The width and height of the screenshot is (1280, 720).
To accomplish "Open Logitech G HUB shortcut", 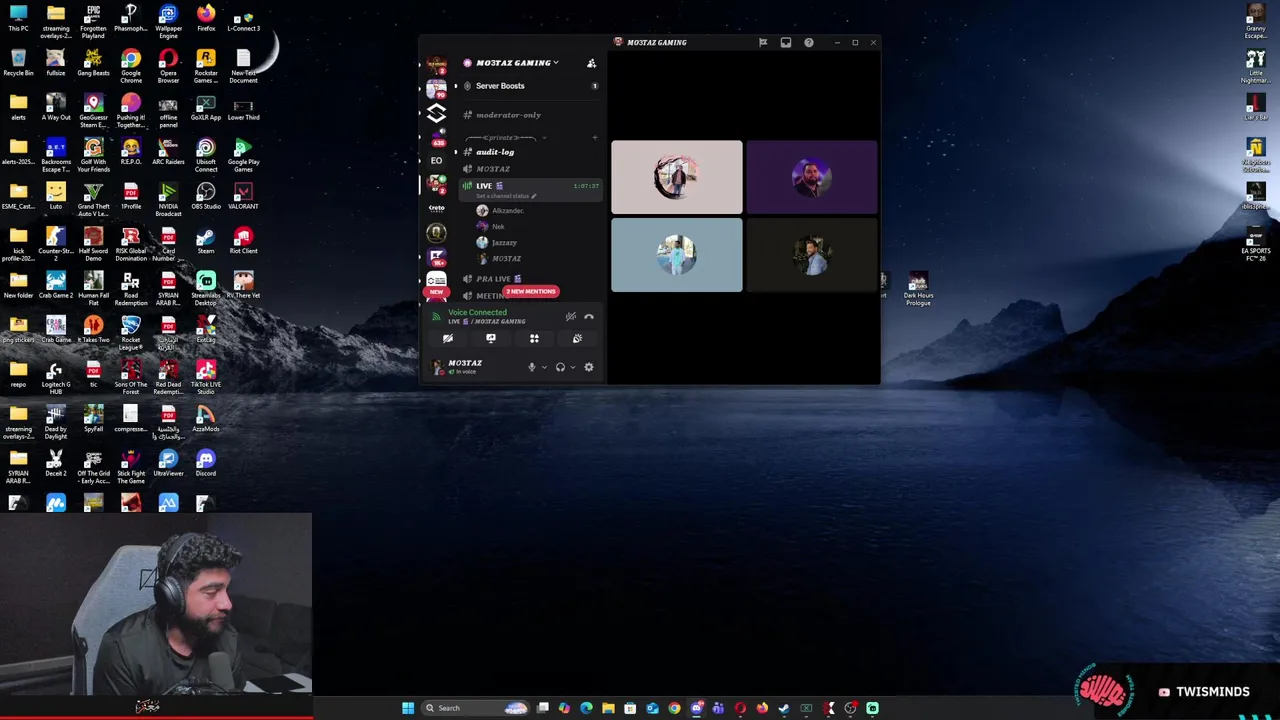I will [x=56, y=376].
